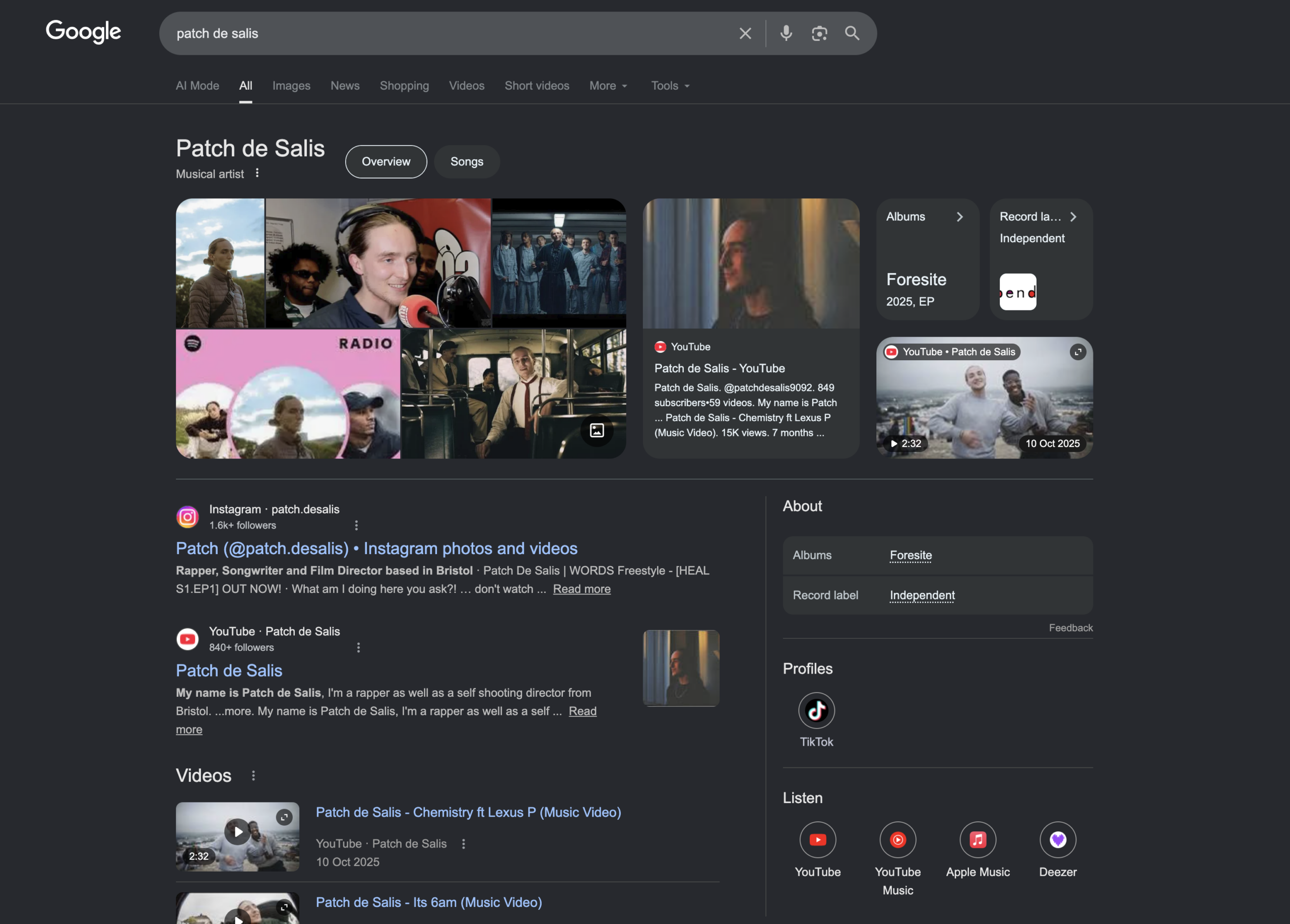The width and height of the screenshot is (1290, 924).
Task: Listen on Apple Music icon
Action: [978, 839]
